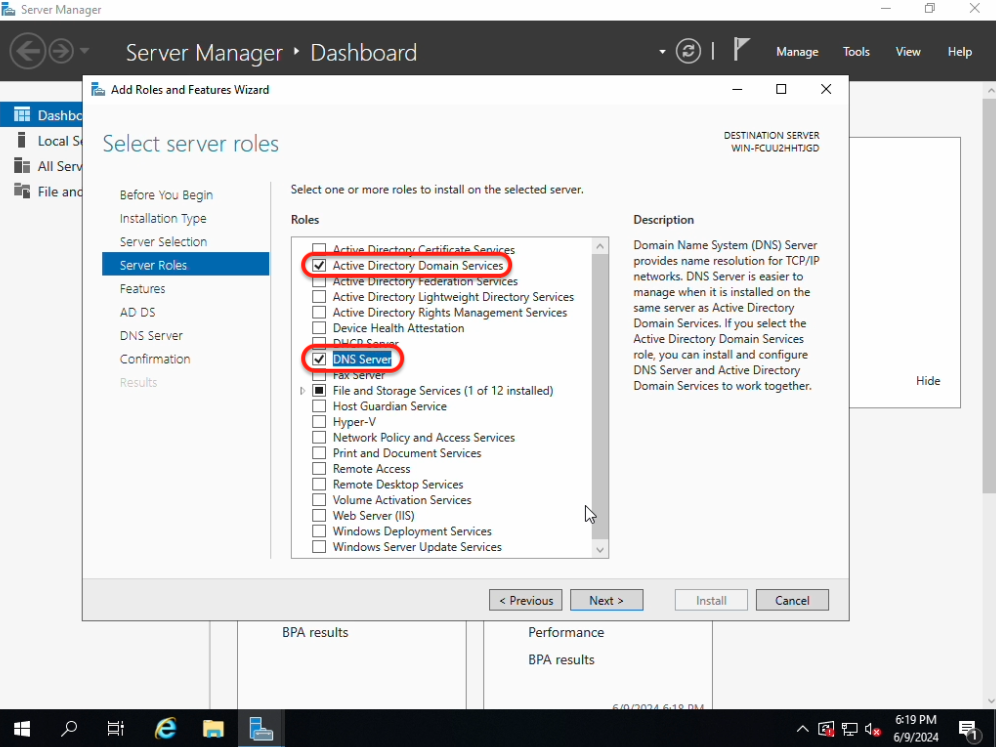
Task: Check Print and Document Services
Action: click(x=319, y=453)
